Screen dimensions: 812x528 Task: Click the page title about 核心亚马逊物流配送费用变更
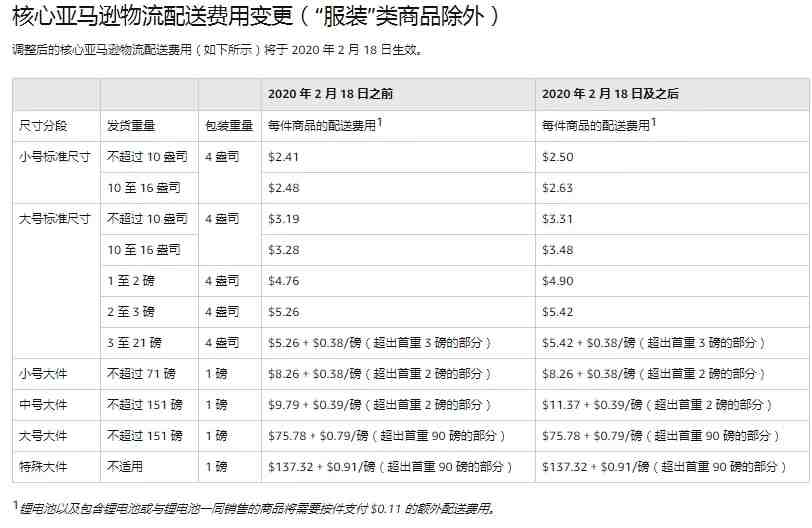(x=255, y=16)
